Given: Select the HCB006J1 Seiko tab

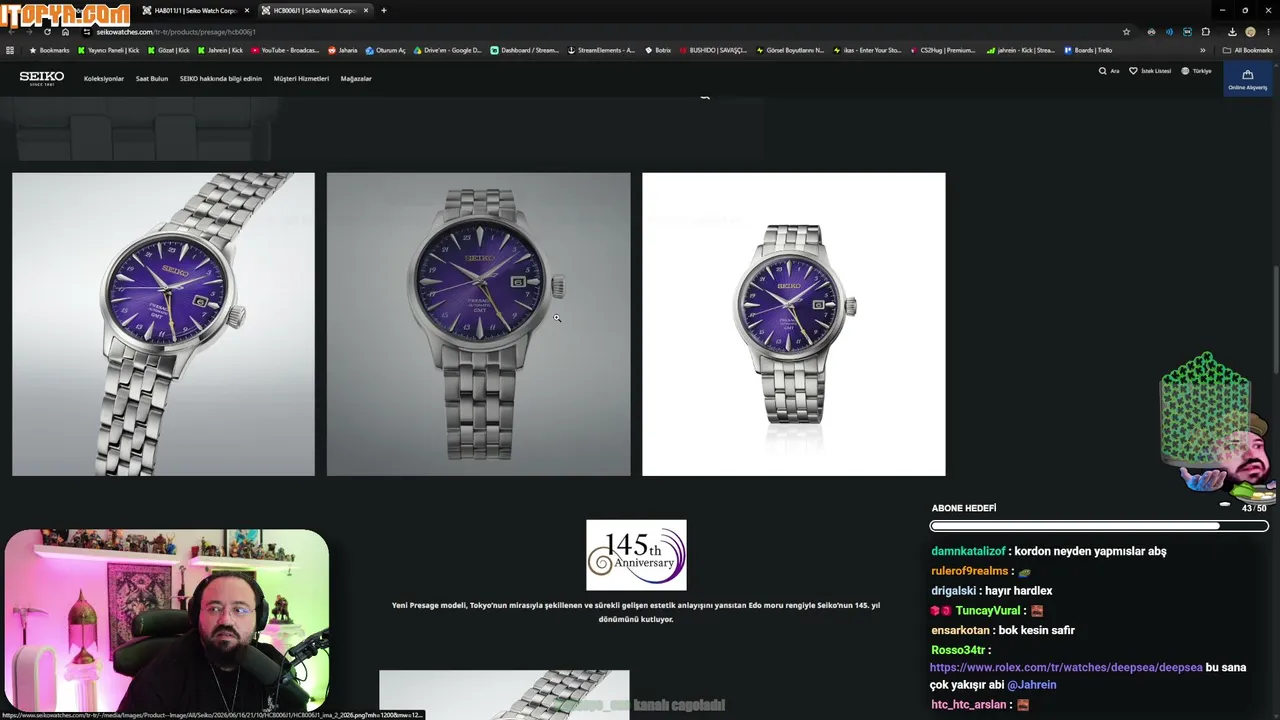Looking at the screenshot, I should click(314, 10).
